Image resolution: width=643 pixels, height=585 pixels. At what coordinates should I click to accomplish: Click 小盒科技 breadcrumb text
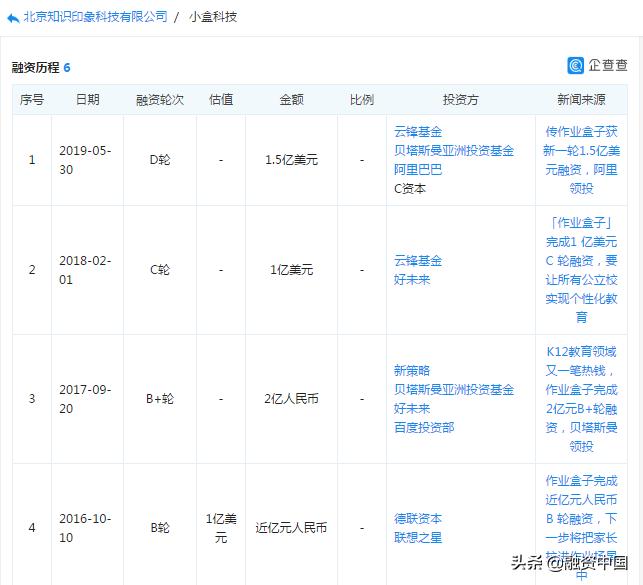(213, 17)
